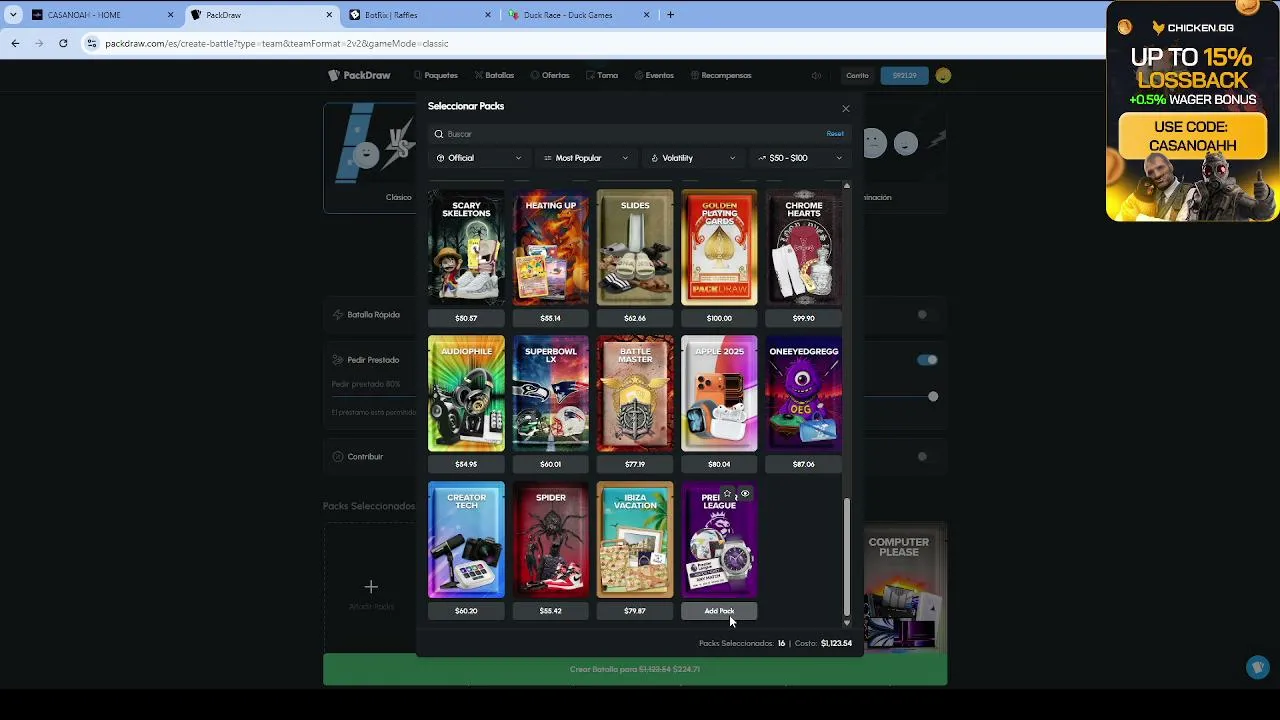Click the Batalla Rápida lightning icon
The image size is (1280, 720).
click(x=338, y=314)
